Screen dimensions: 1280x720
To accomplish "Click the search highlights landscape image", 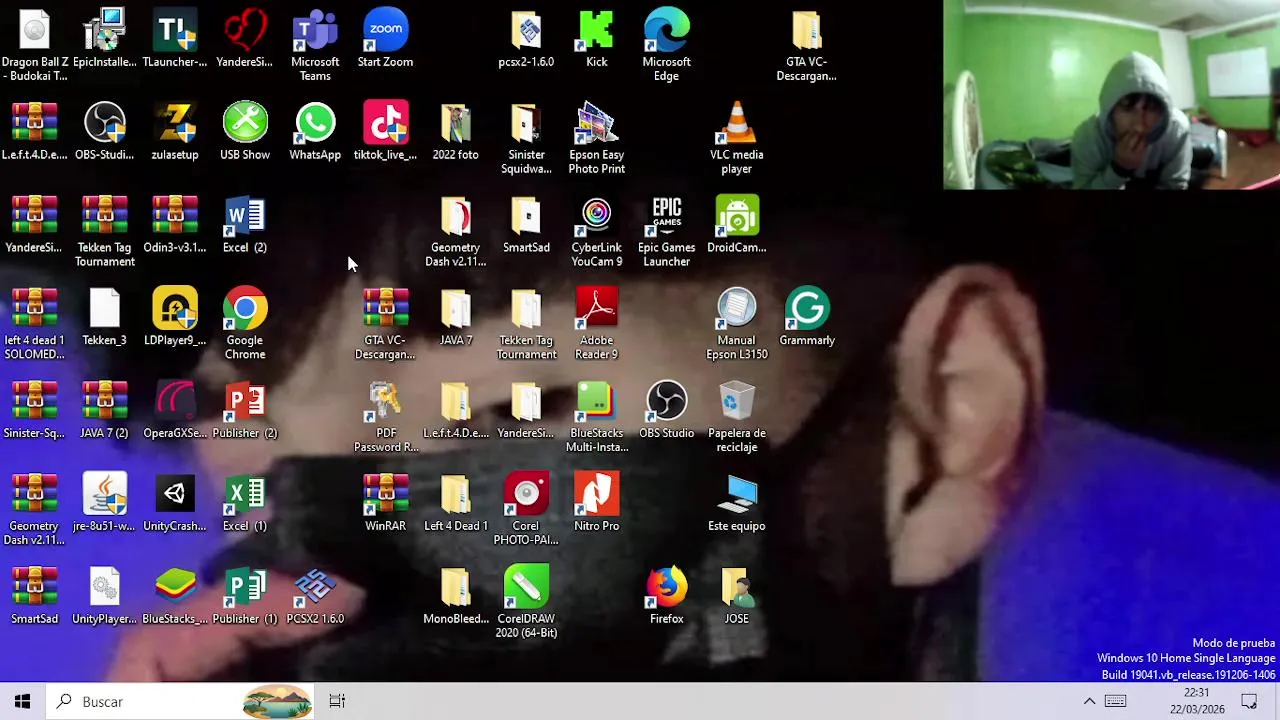I will tap(277, 701).
